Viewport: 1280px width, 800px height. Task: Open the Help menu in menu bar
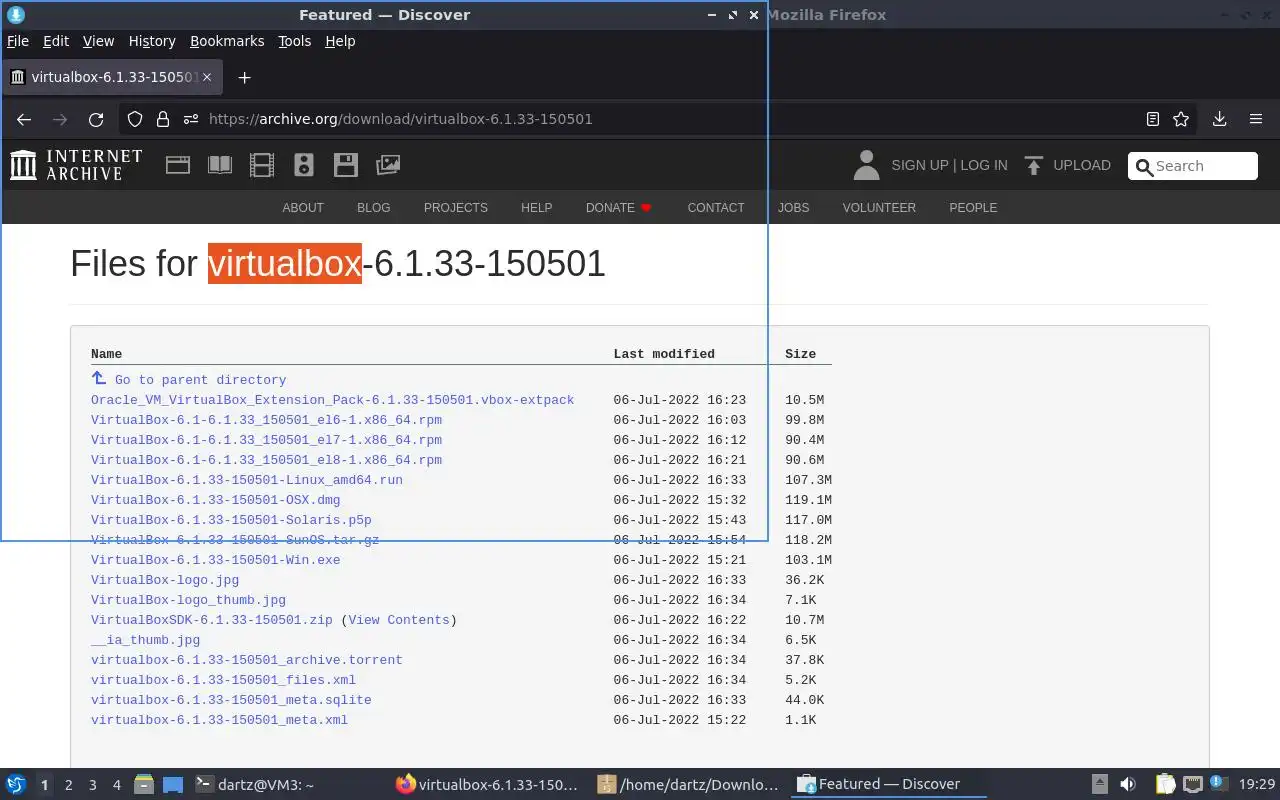tap(340, 41)
